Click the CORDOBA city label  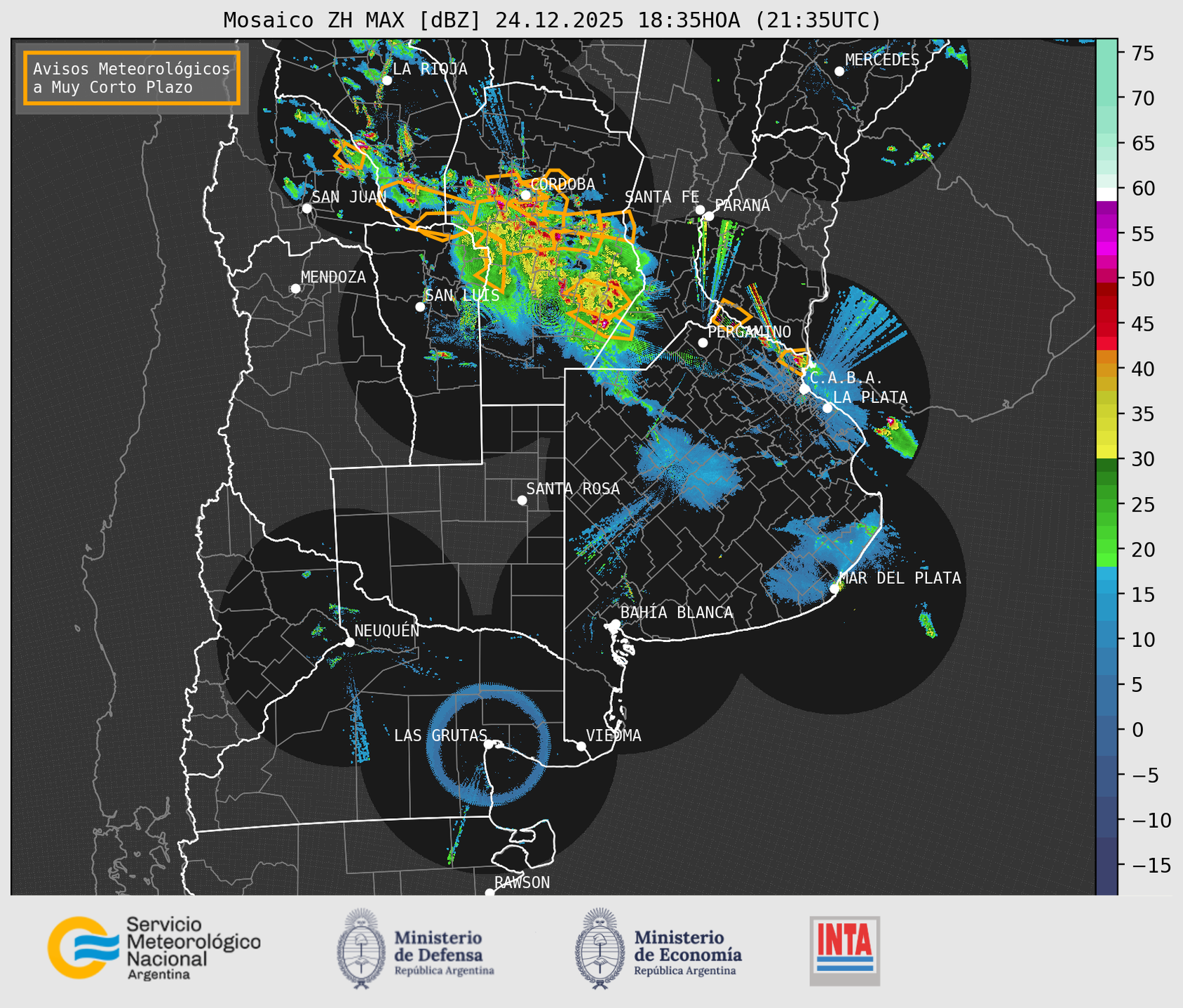[562, 184]
